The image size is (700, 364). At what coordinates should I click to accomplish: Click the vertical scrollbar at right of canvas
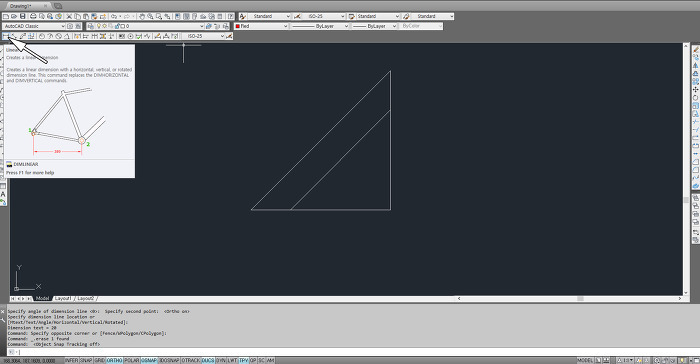coord(686,169)
